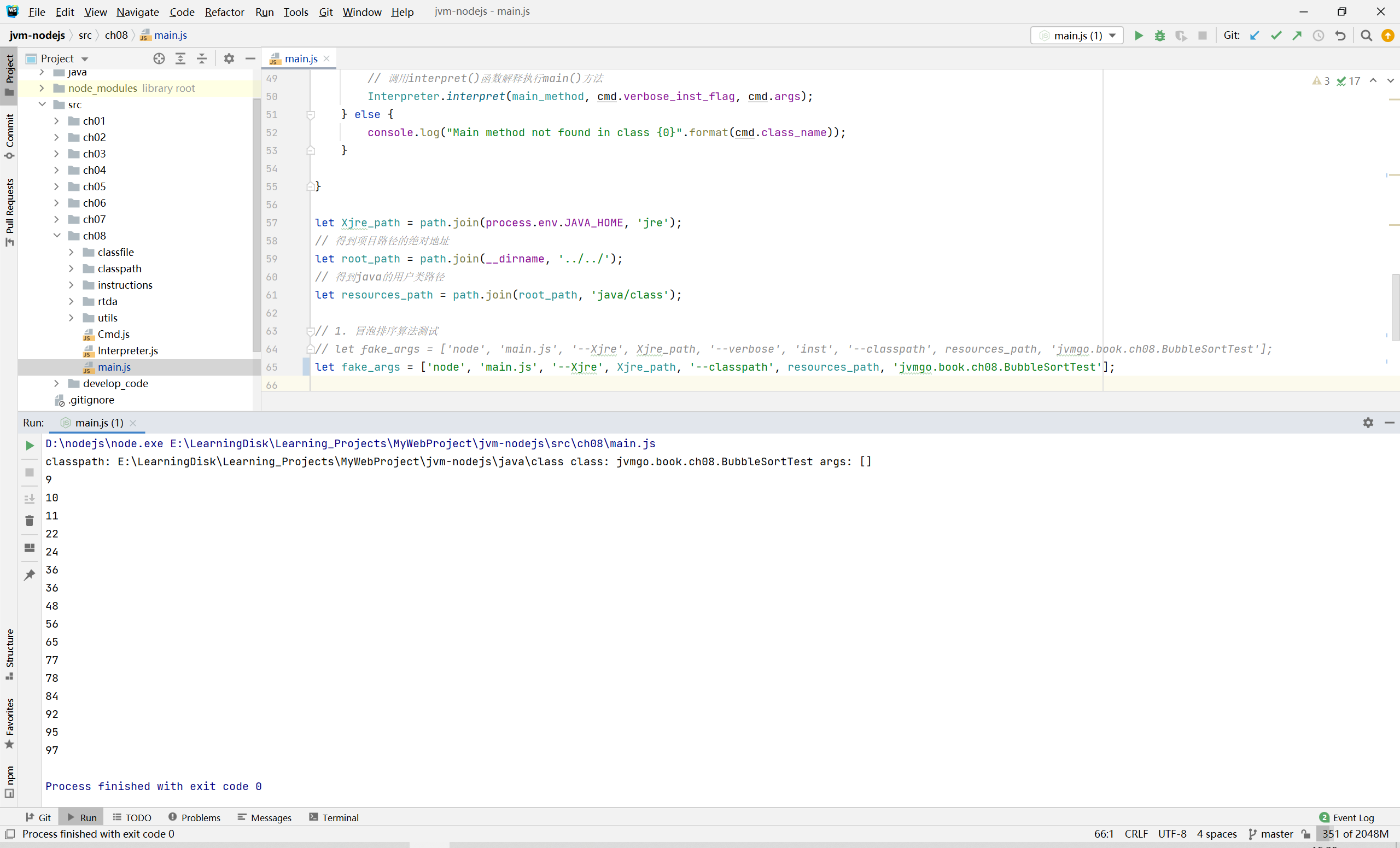Click Select Opened File target icon

coord(159,59)
